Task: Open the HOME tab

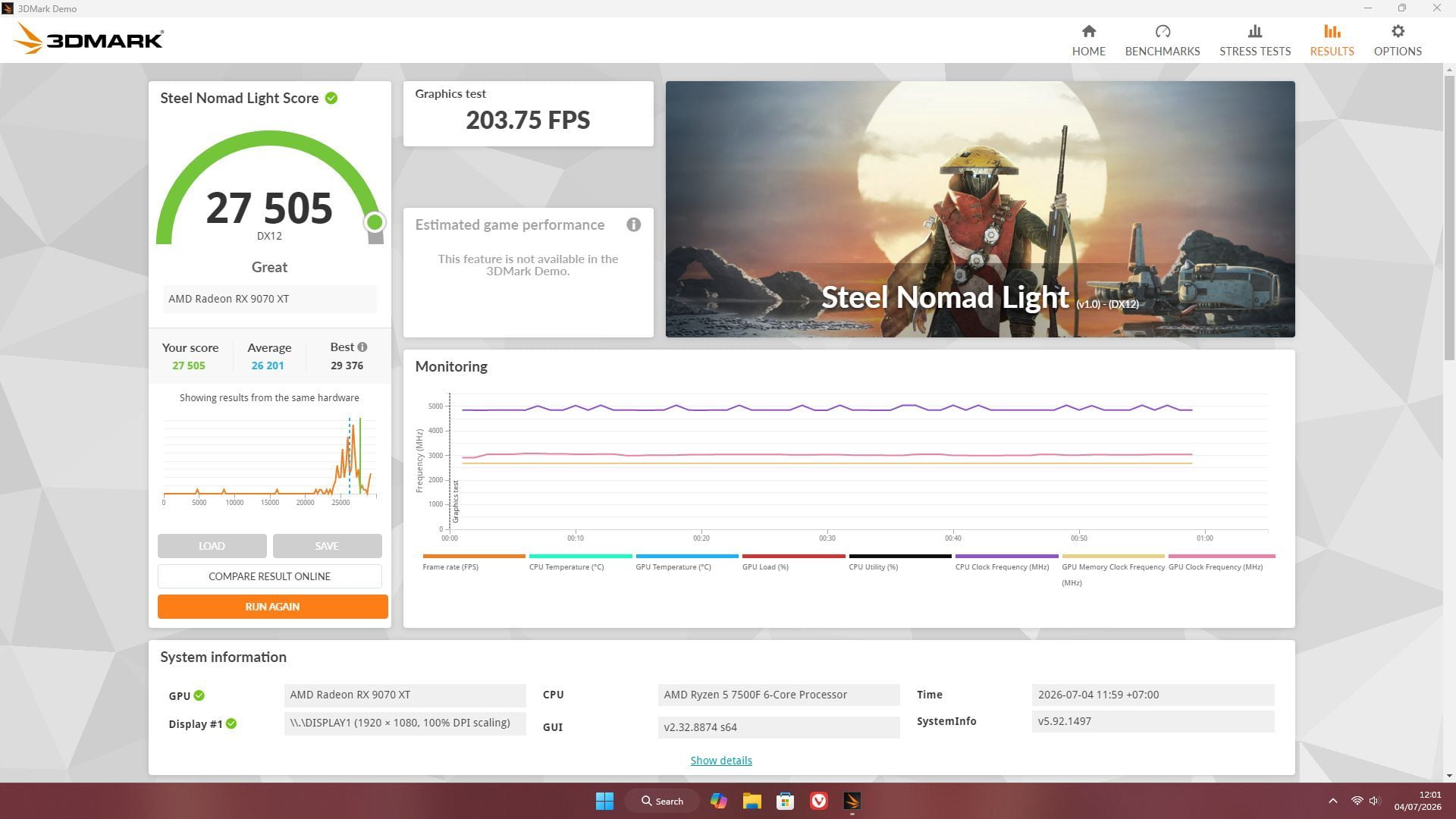Action: coord(1088,40)
